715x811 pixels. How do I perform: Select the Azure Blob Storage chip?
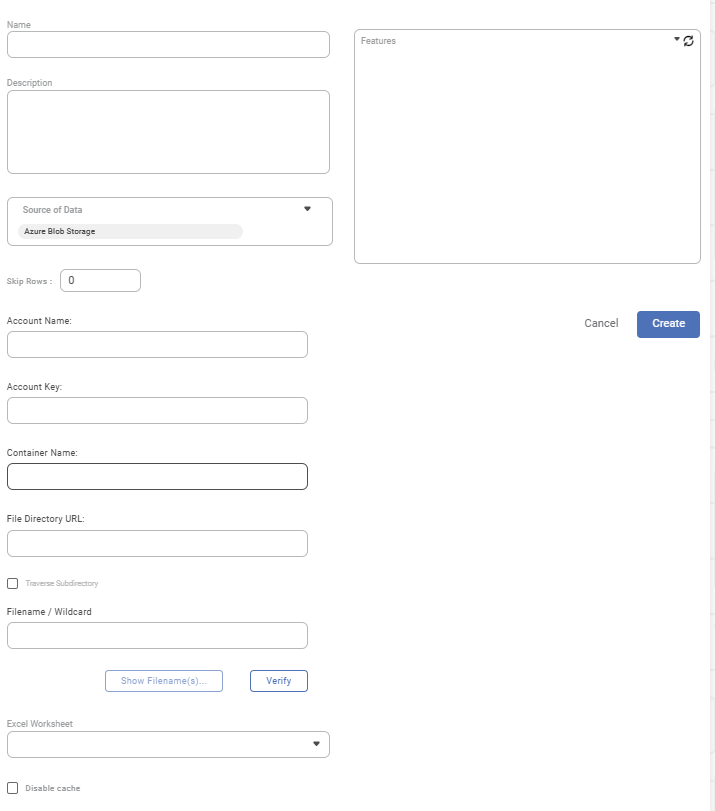[x=130, y=231]
